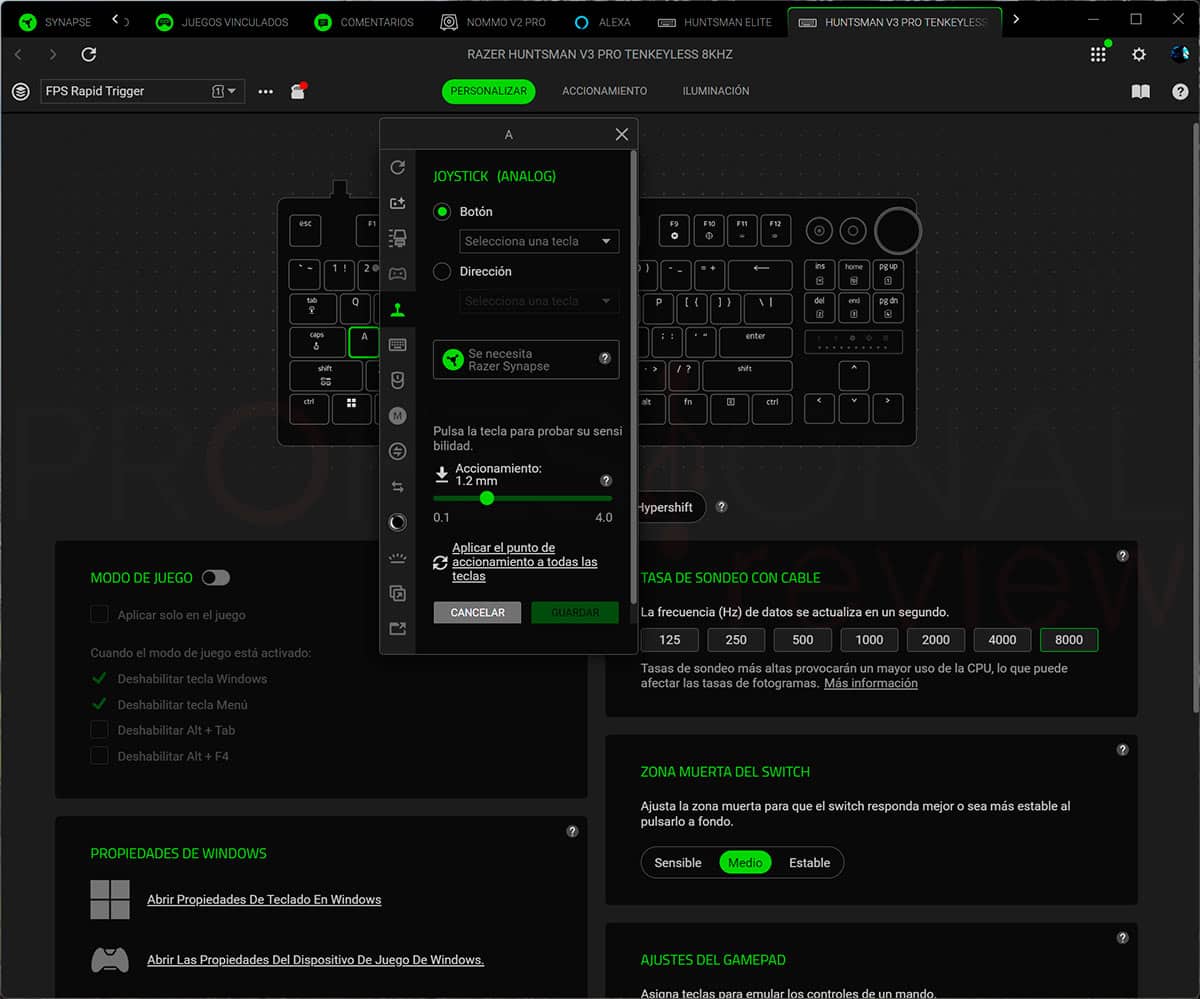1200x999 pixels.
Task: Open the help question mark in top bar
Action: (x=1180, y=91)
